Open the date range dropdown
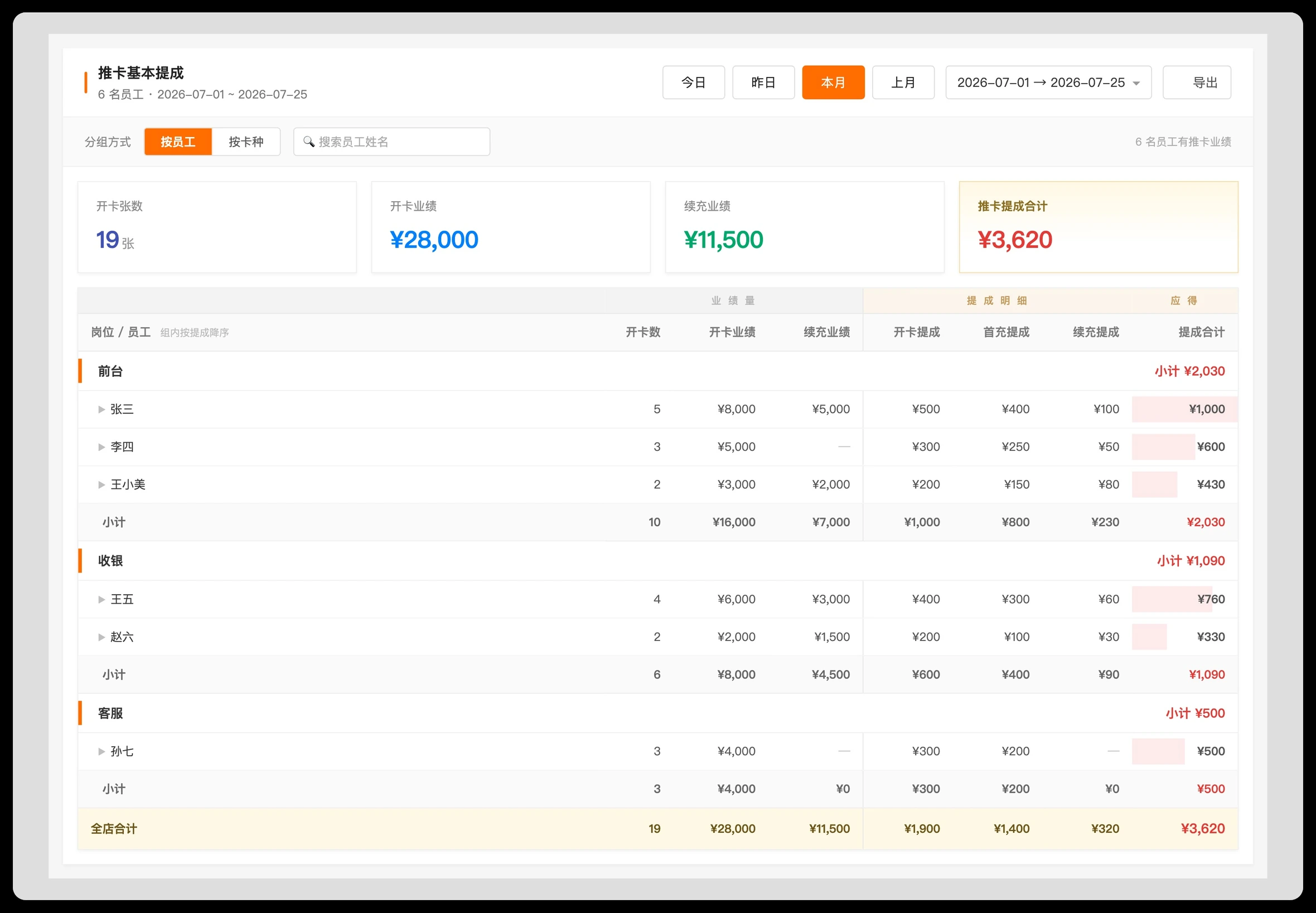 point(1048,82)
